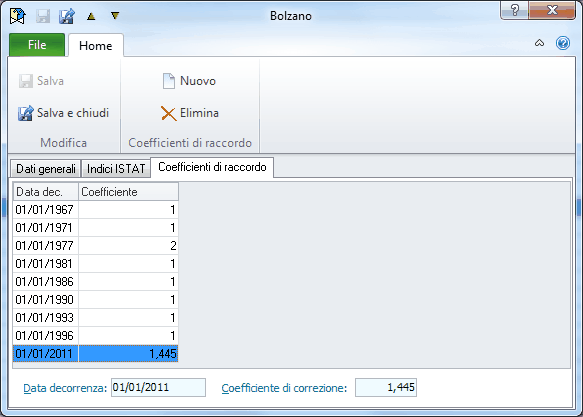Click the title bar question mark button
This screenshot has height=417, width=583.
tap(515, 10)
